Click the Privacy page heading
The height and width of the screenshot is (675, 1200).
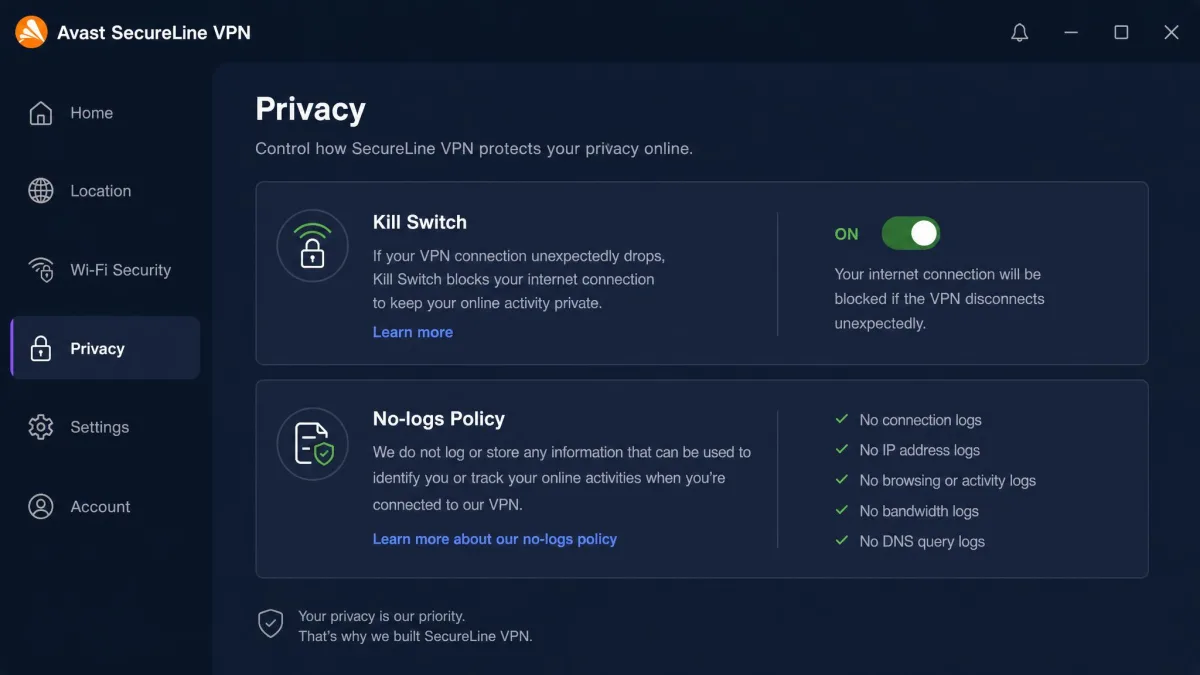click(310, 109)
